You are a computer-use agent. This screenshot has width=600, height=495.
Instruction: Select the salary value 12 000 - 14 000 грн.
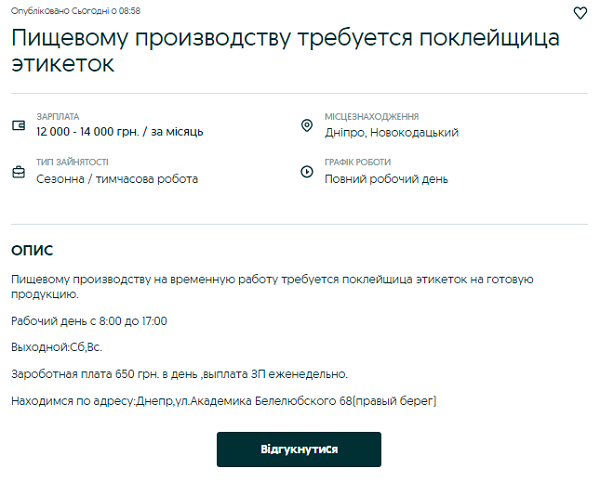click(120, 132)
